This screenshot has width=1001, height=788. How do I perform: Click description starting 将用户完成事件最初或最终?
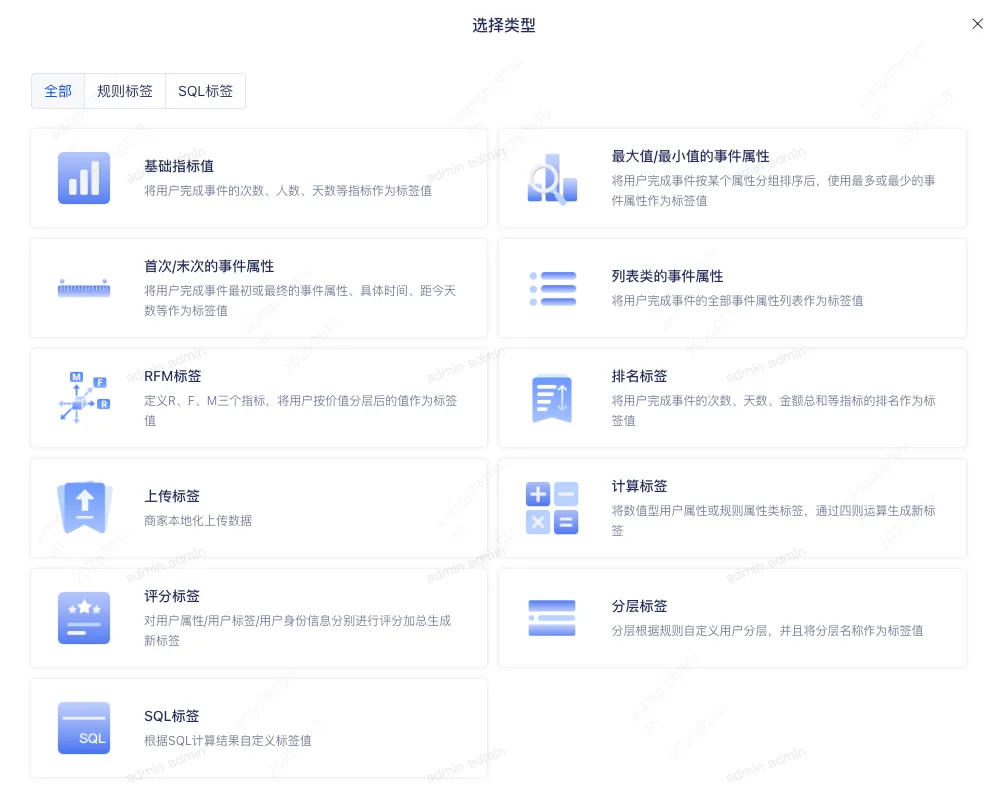[x=300, y=301]
